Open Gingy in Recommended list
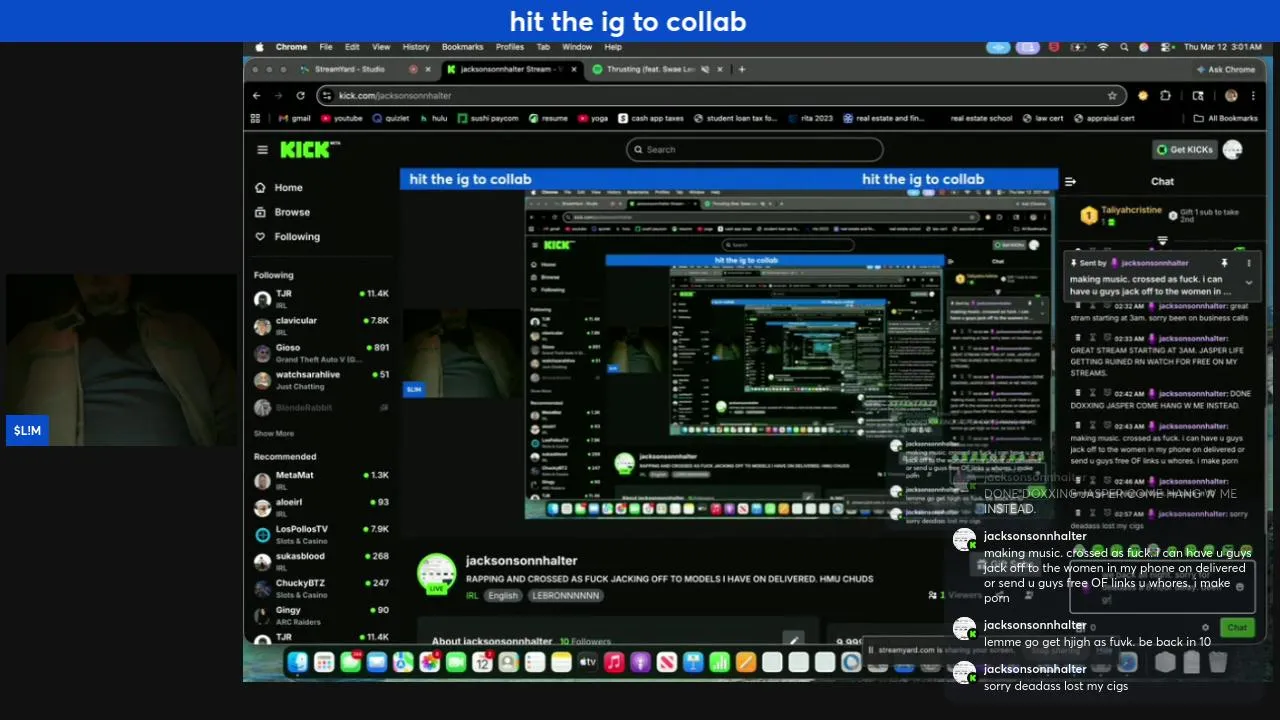 tap(321, 615)
